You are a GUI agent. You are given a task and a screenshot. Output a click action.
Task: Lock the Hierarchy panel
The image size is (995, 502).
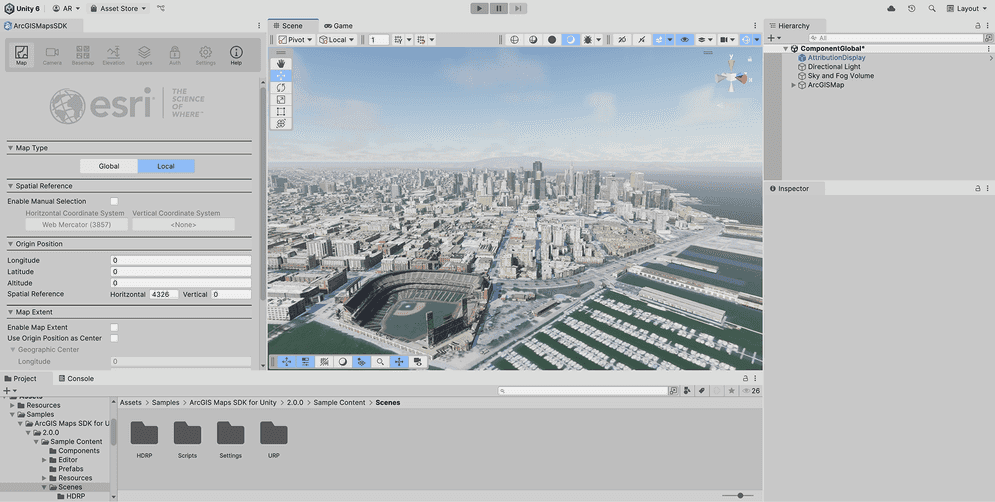tap(978, 26)
